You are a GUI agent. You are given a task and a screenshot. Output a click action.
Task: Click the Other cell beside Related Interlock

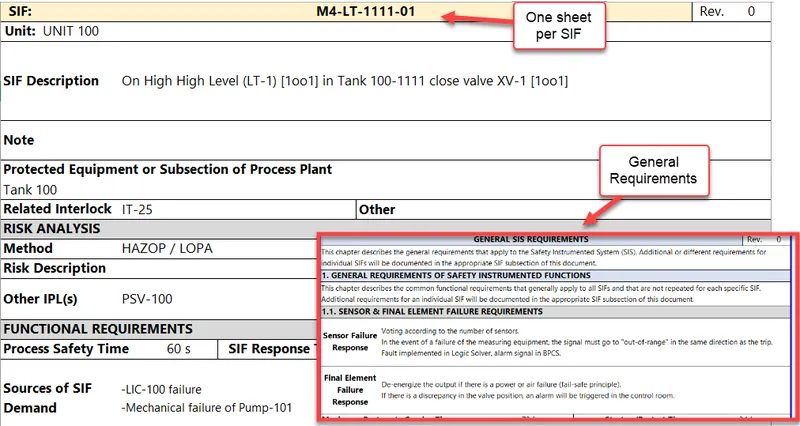(x=377, y=210)
